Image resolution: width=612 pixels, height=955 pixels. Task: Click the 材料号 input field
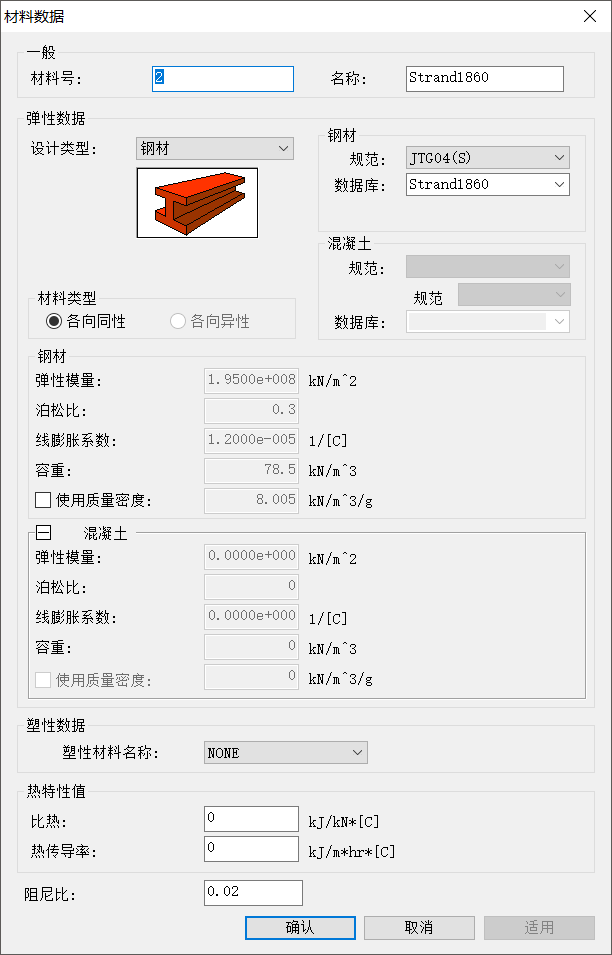[x=223, y=78]
